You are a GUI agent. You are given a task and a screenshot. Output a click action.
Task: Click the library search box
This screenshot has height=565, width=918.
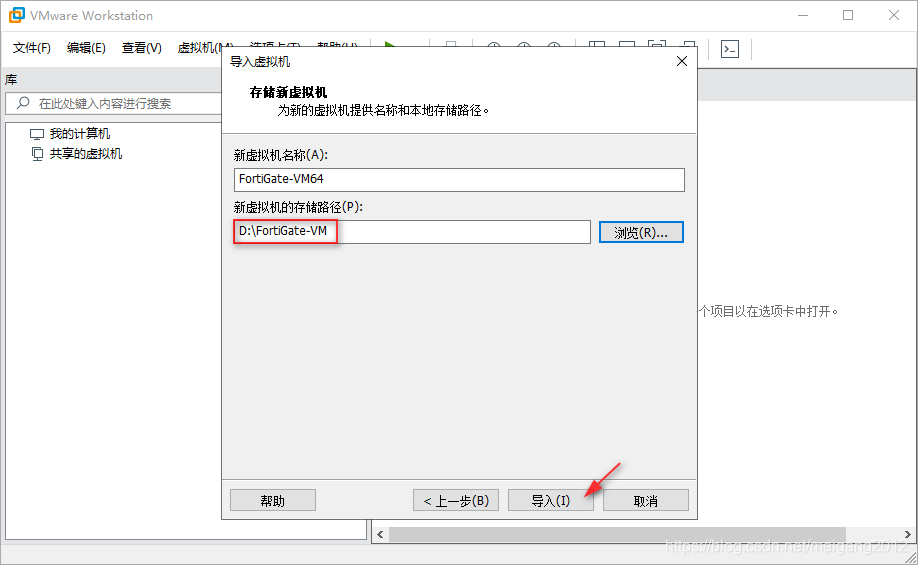[x=115, y=104]
